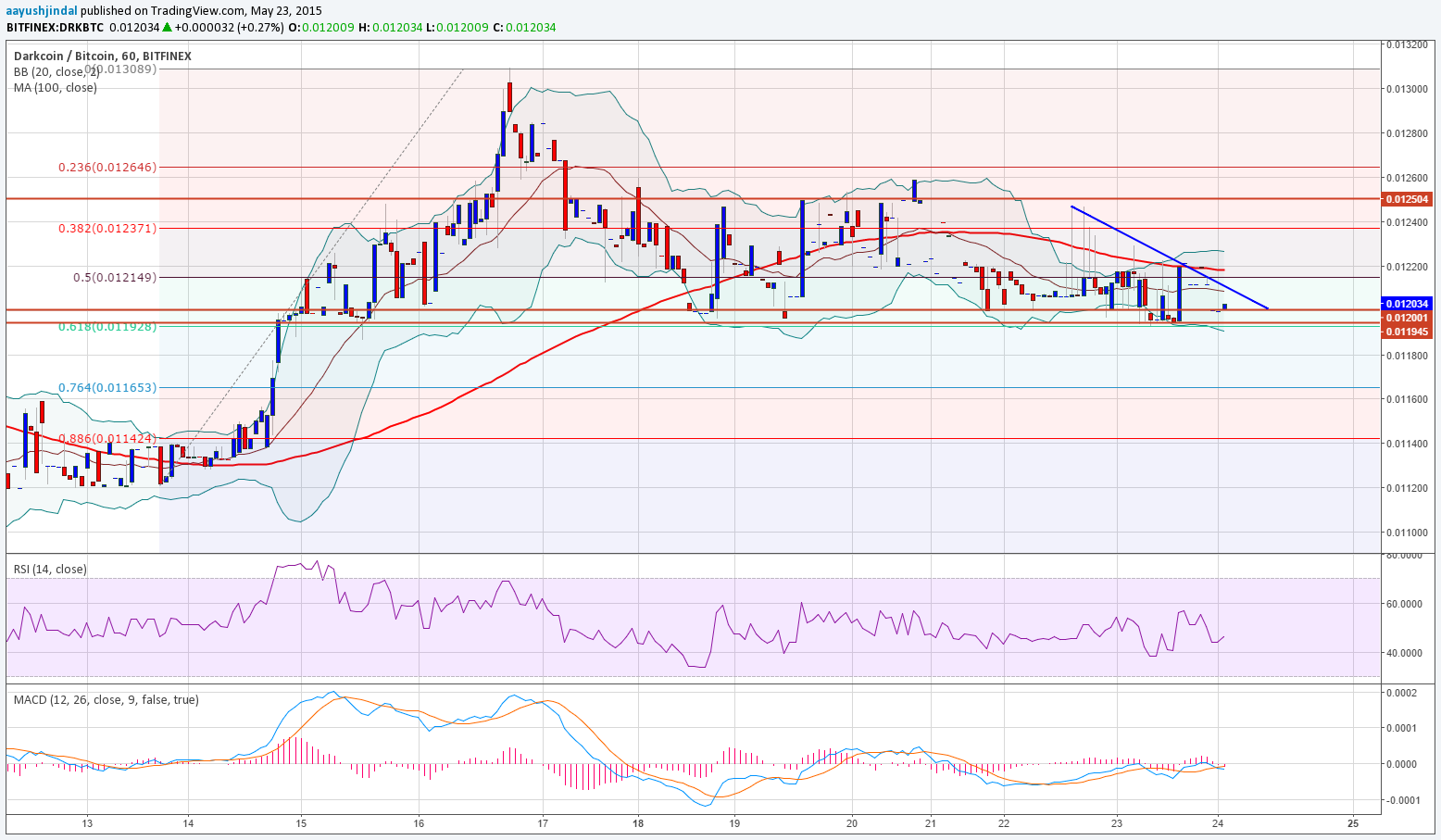This screenshot has height=840, width=1441.
Task: Click the 0.013000 value on price axis
Action: [1406, 89]
